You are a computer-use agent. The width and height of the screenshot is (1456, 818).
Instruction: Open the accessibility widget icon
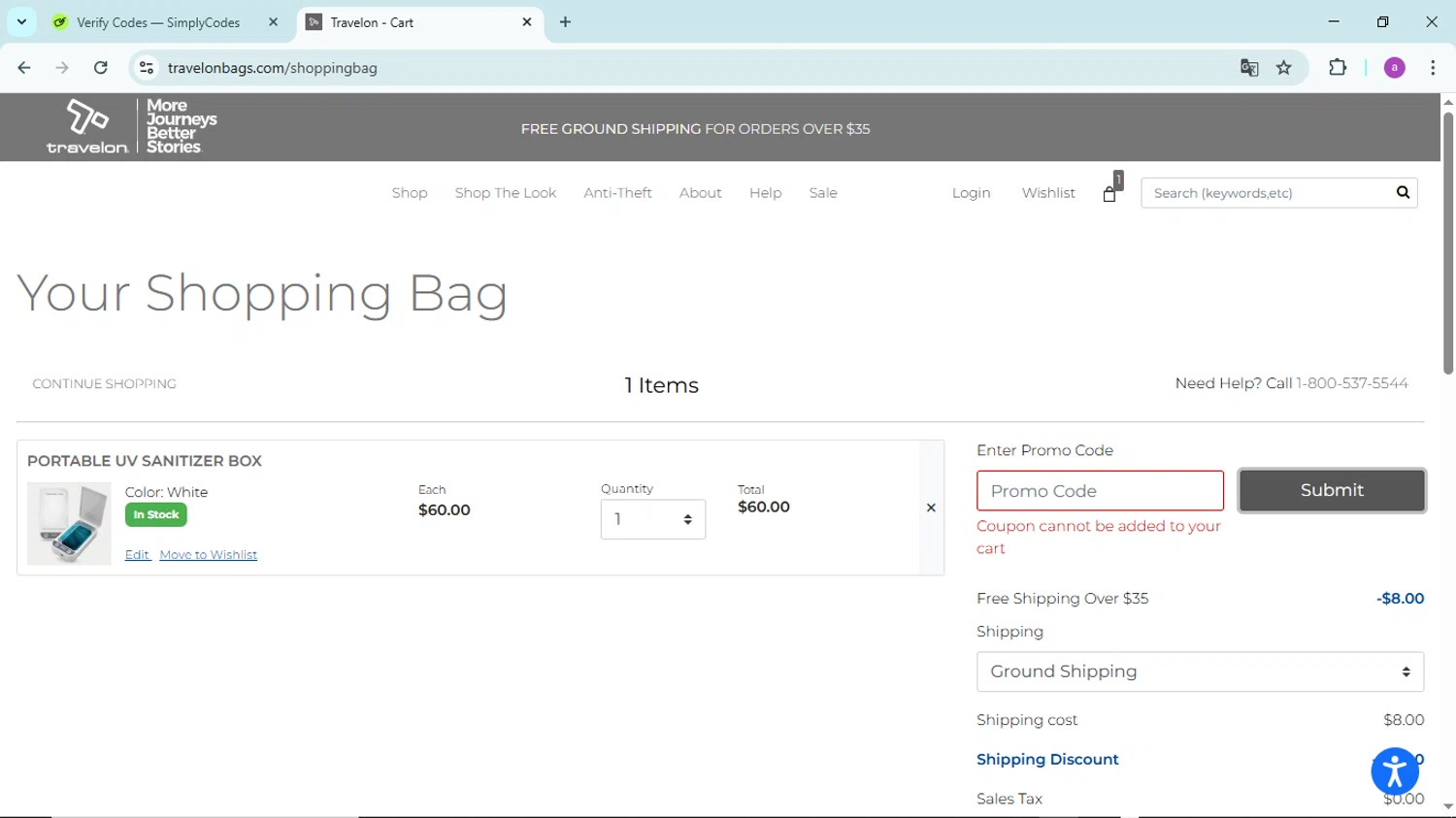coord(1395,771)
